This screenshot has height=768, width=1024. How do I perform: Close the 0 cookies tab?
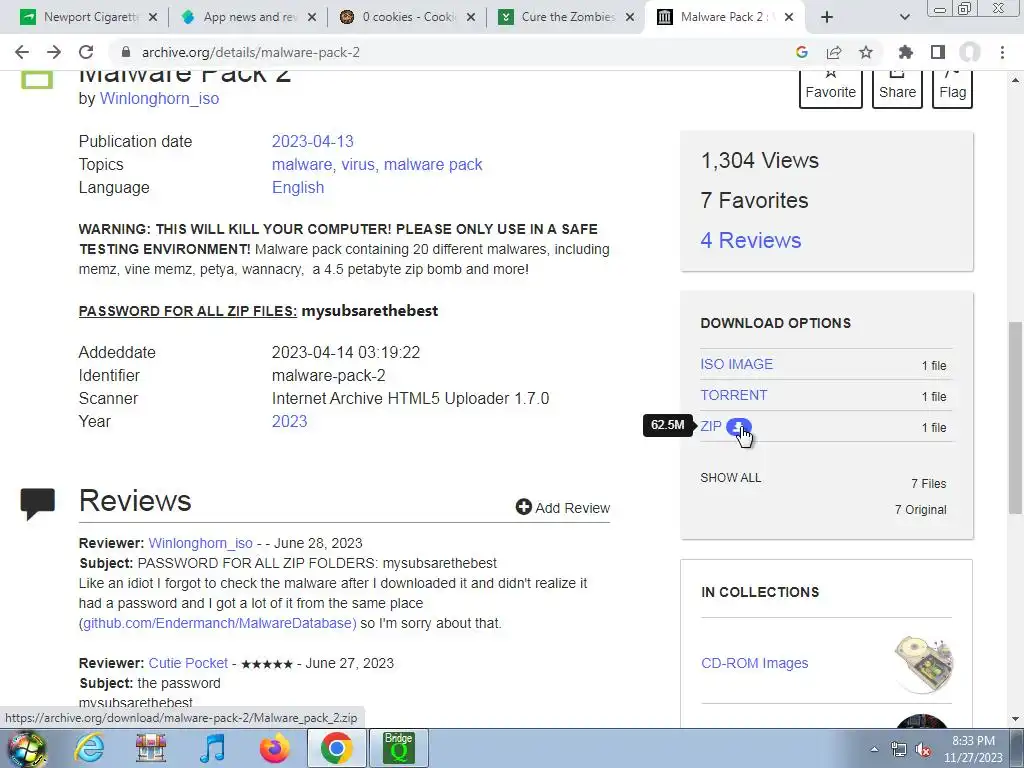pyautogui.click(x=471, y=17)
